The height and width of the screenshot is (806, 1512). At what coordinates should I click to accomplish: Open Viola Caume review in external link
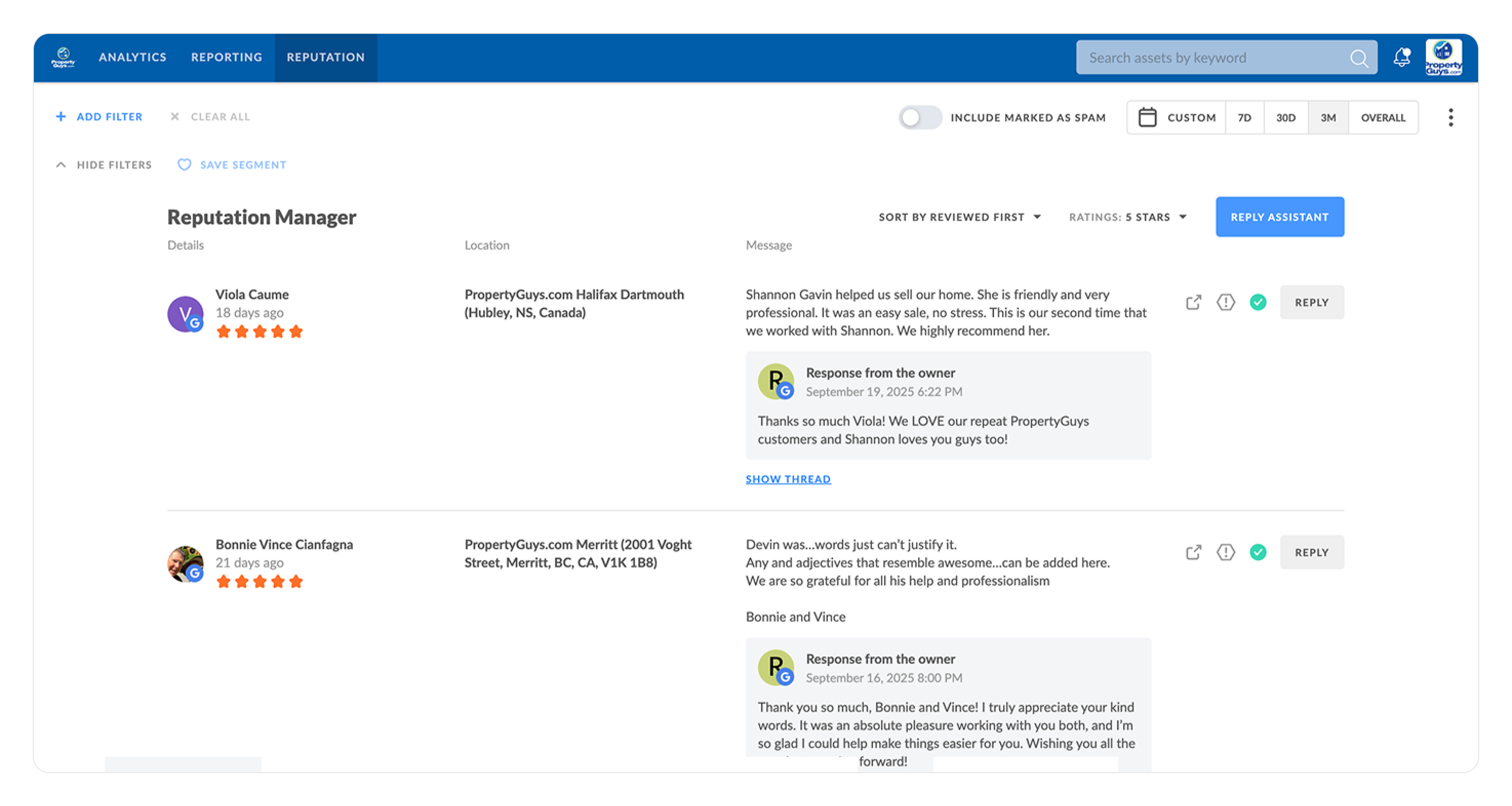[x=1193, y=302]
